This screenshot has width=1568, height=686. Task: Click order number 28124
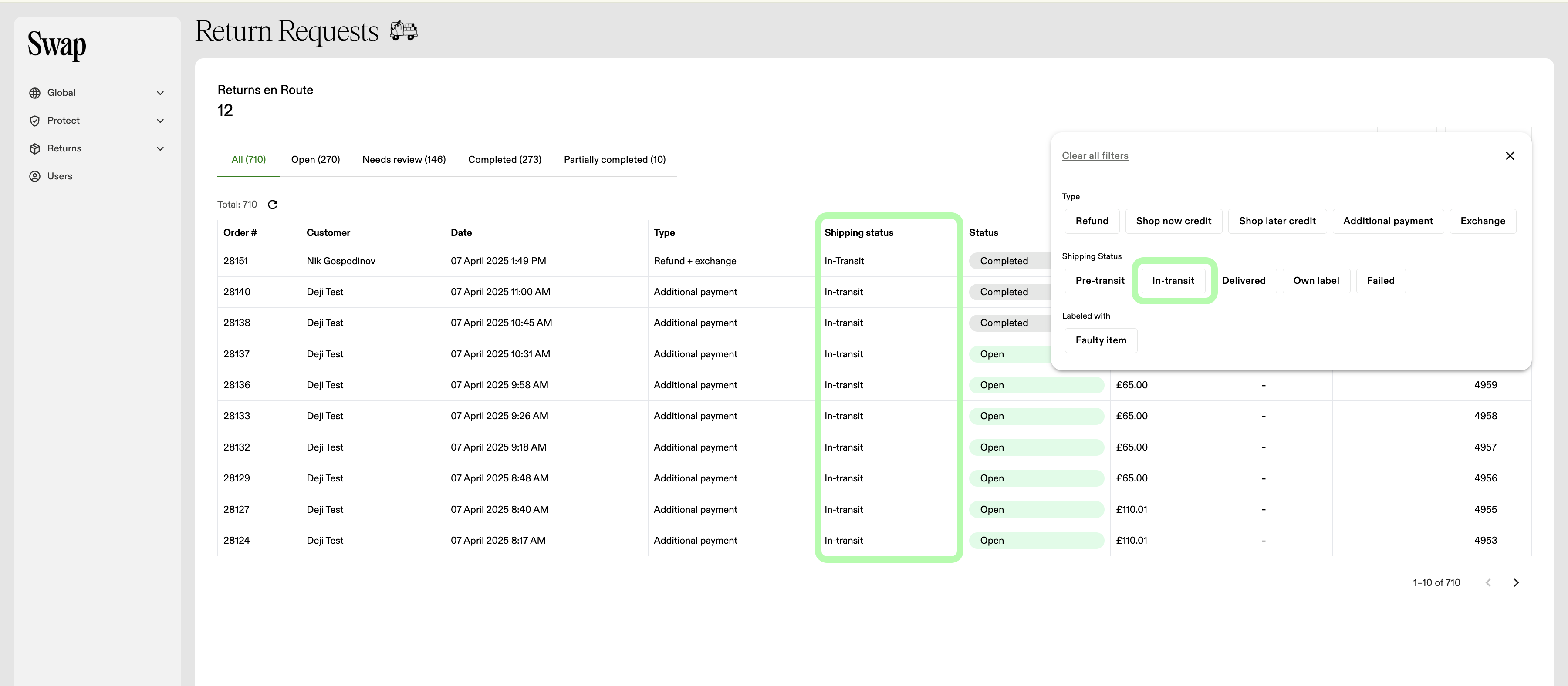tap(236, 541)
